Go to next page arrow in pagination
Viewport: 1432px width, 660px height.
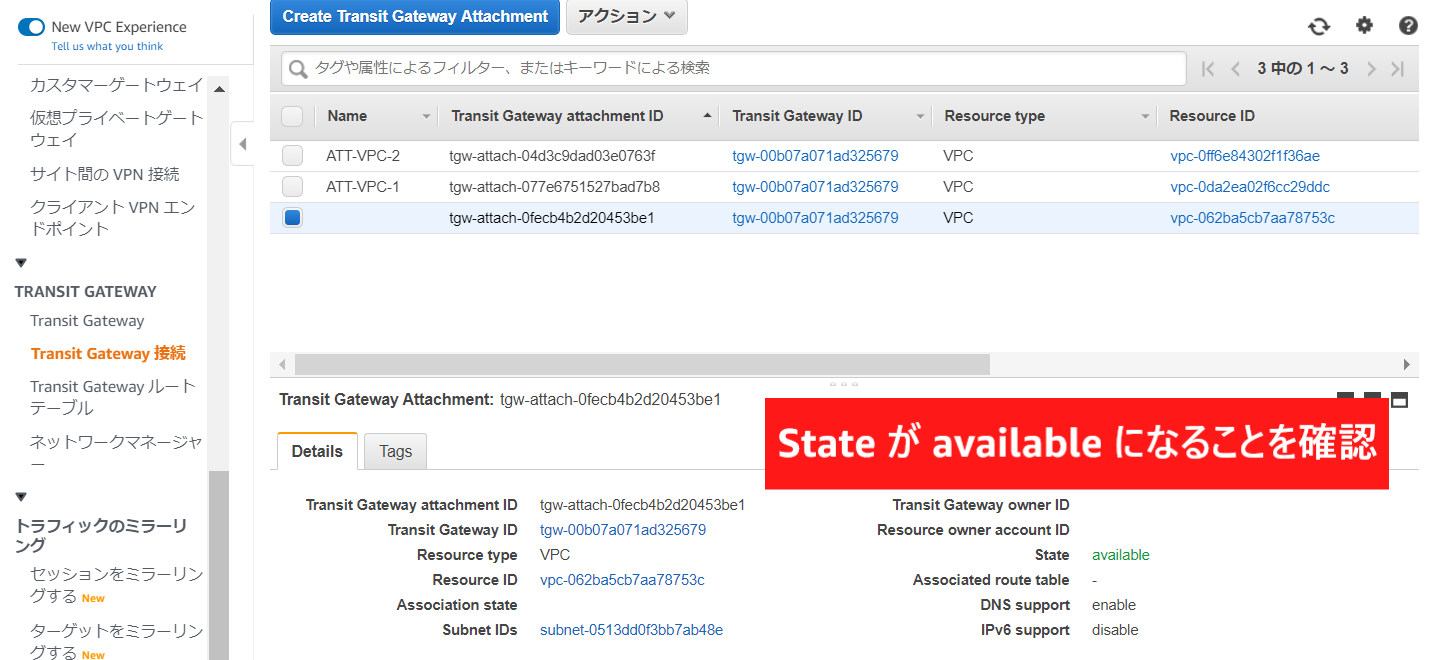point(1371,69)
